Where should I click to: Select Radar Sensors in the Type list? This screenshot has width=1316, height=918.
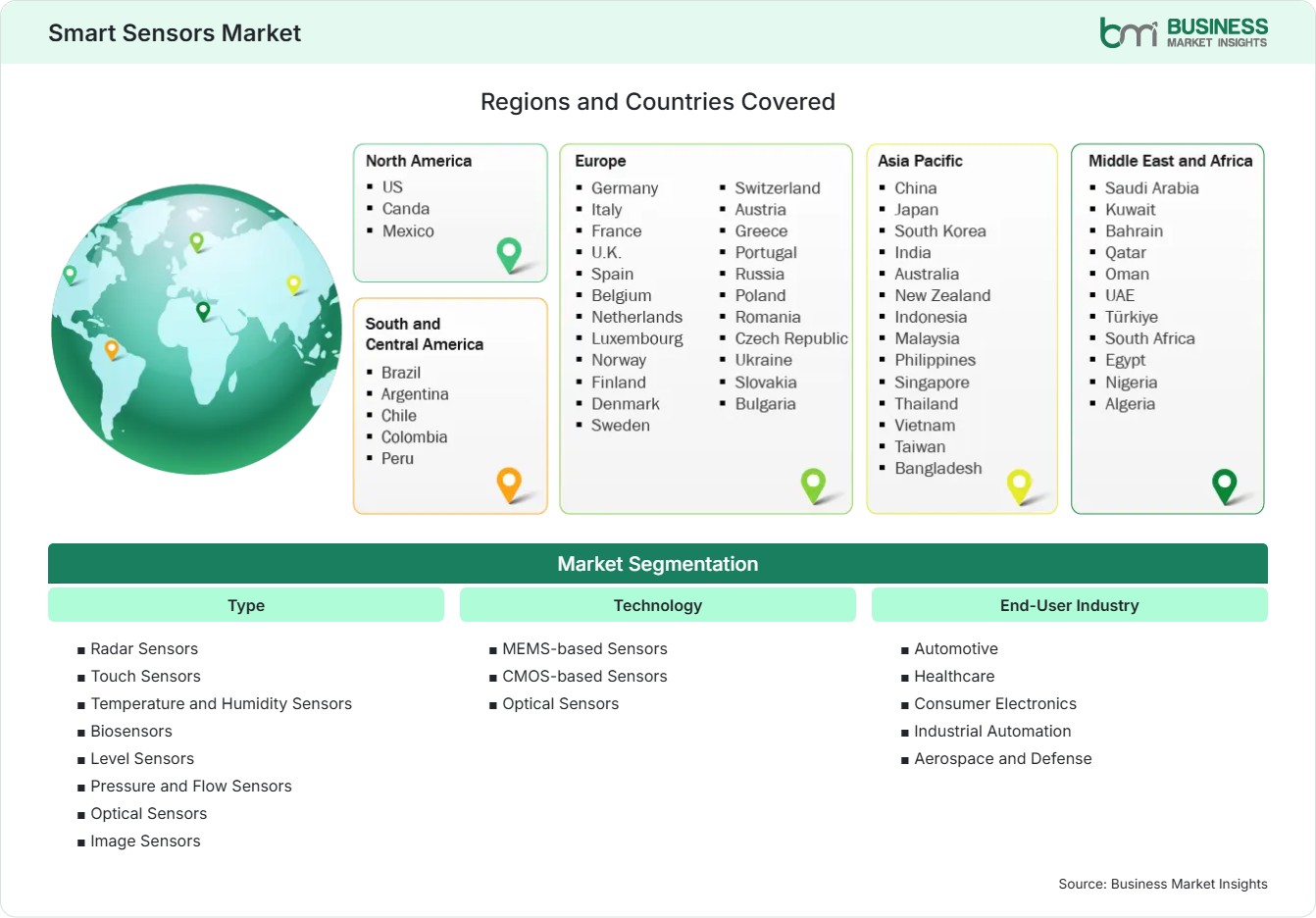pos(144,648)
